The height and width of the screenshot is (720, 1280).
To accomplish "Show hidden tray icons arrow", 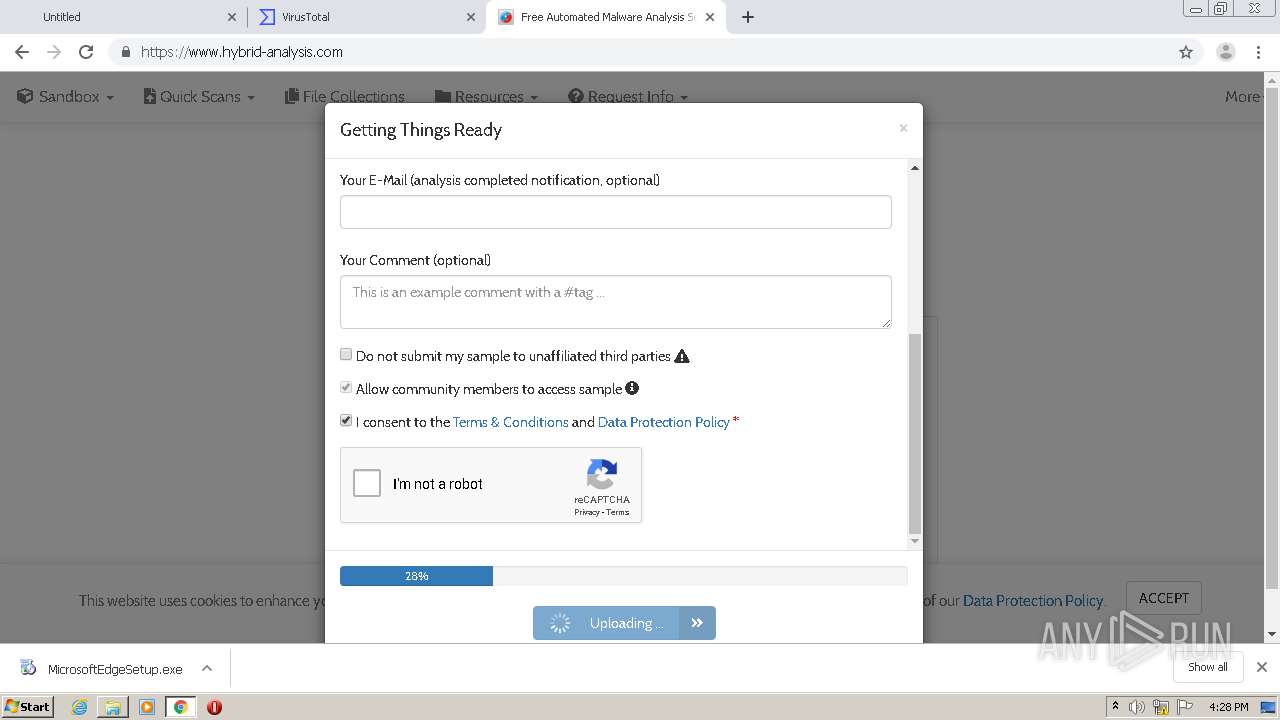I will (x=1115, y=706).
